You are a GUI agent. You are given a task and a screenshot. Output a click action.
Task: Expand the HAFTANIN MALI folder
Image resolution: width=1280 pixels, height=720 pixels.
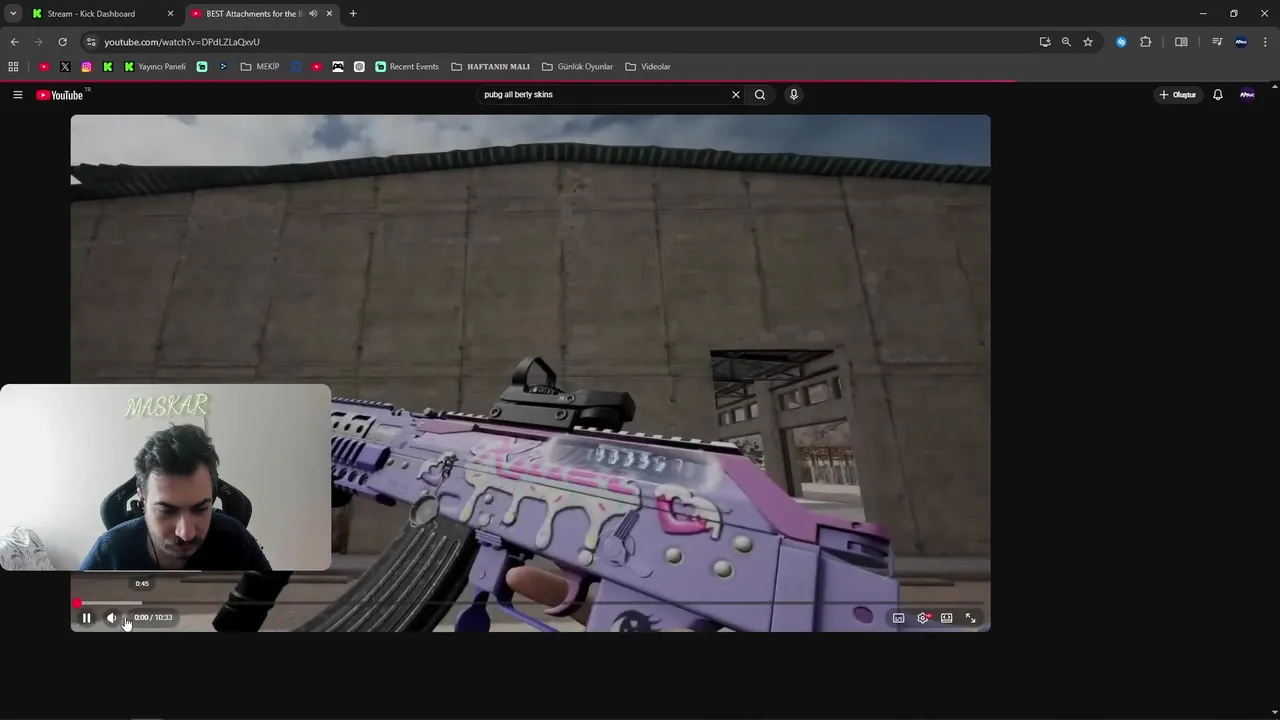pyautogui.click(x=491, y=67)
